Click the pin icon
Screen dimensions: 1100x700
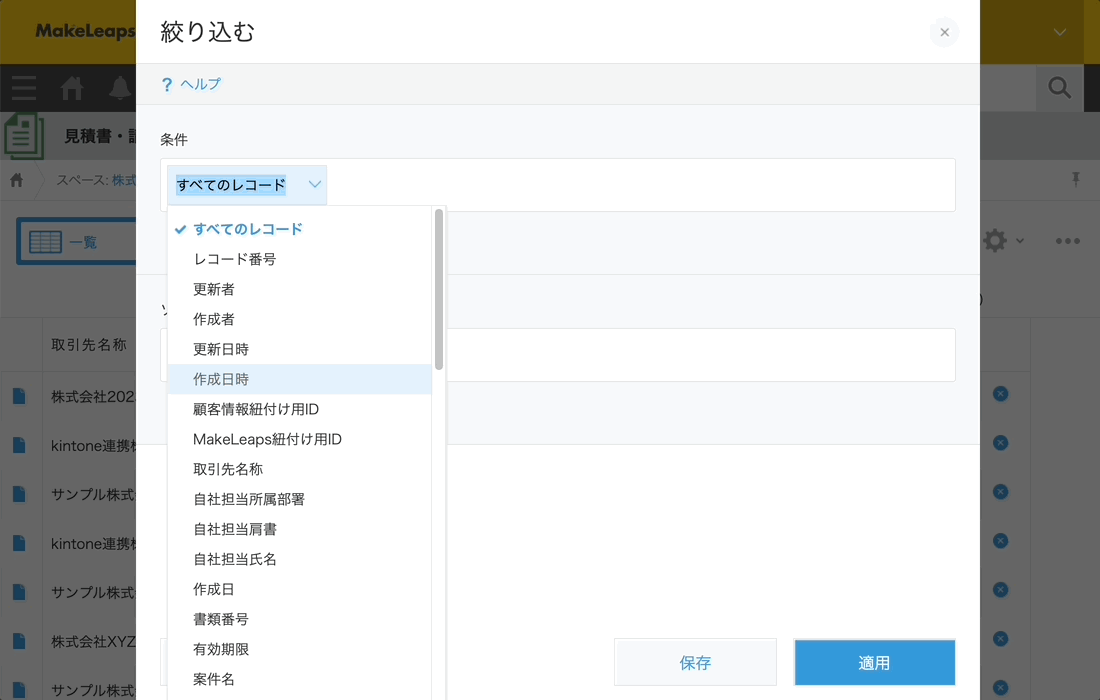tap(1075, 180)
